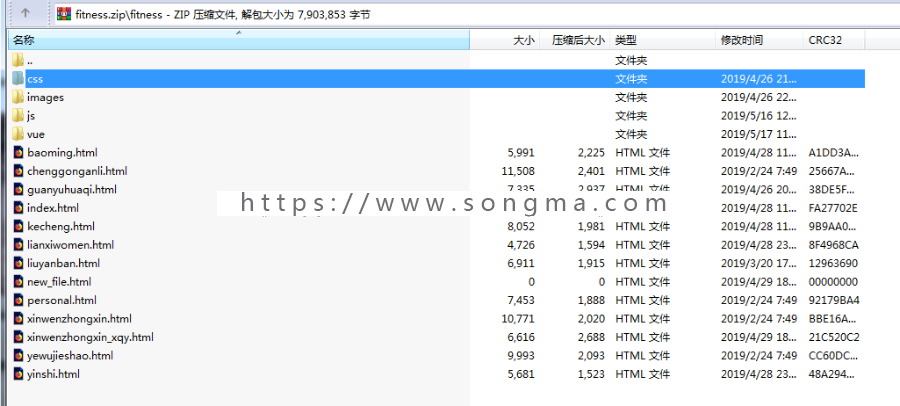The height and width of the screenshot is (406, 900).
Task: Click the yewujieshao.html file icon
Action: [x=18, y=355]
